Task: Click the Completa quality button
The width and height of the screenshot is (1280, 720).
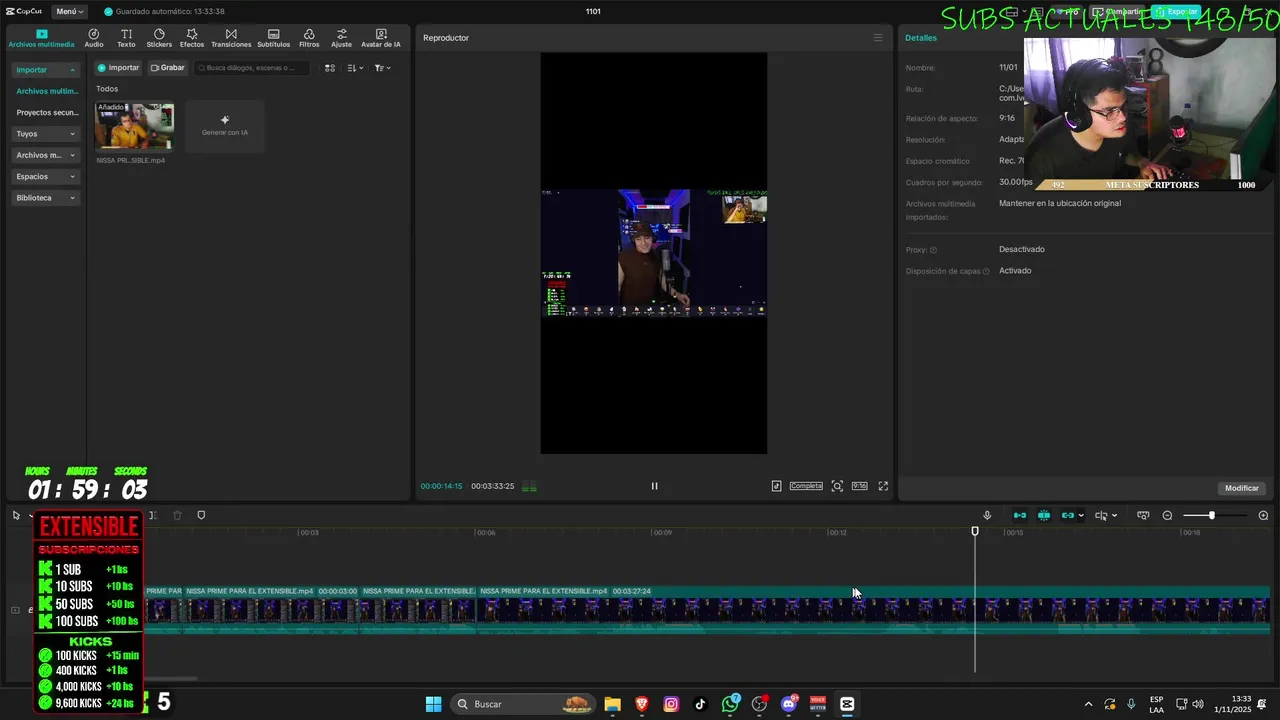Action: (x=806, y=486)
